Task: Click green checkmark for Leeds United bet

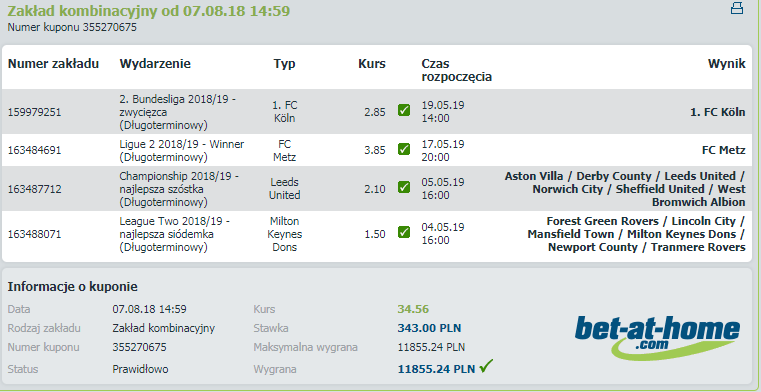Action: pyautogui.click(x=403, y=187)
